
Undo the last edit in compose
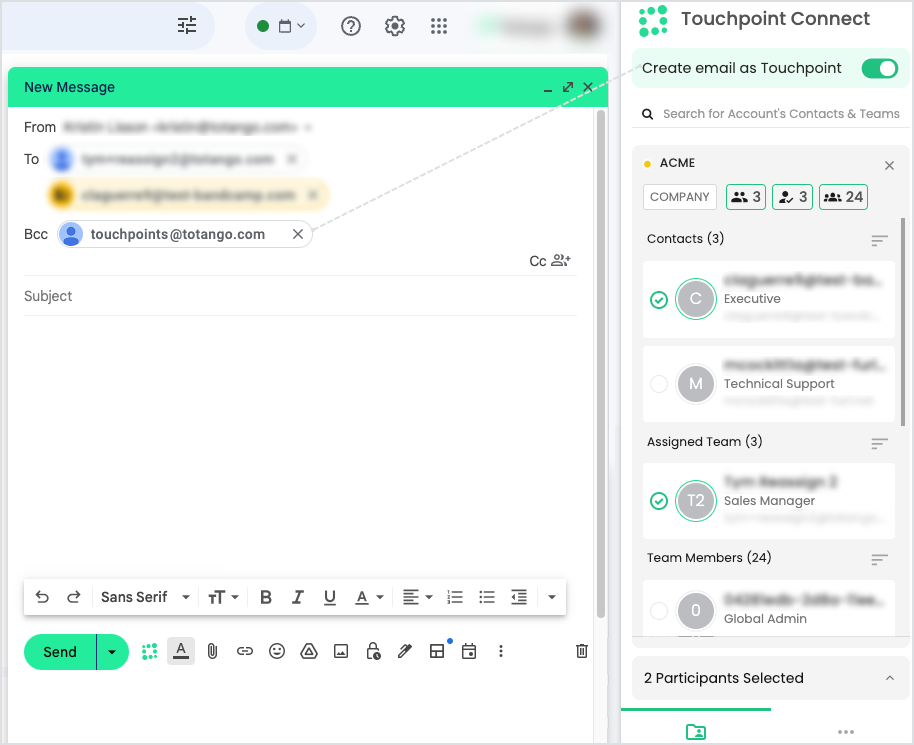42,597
